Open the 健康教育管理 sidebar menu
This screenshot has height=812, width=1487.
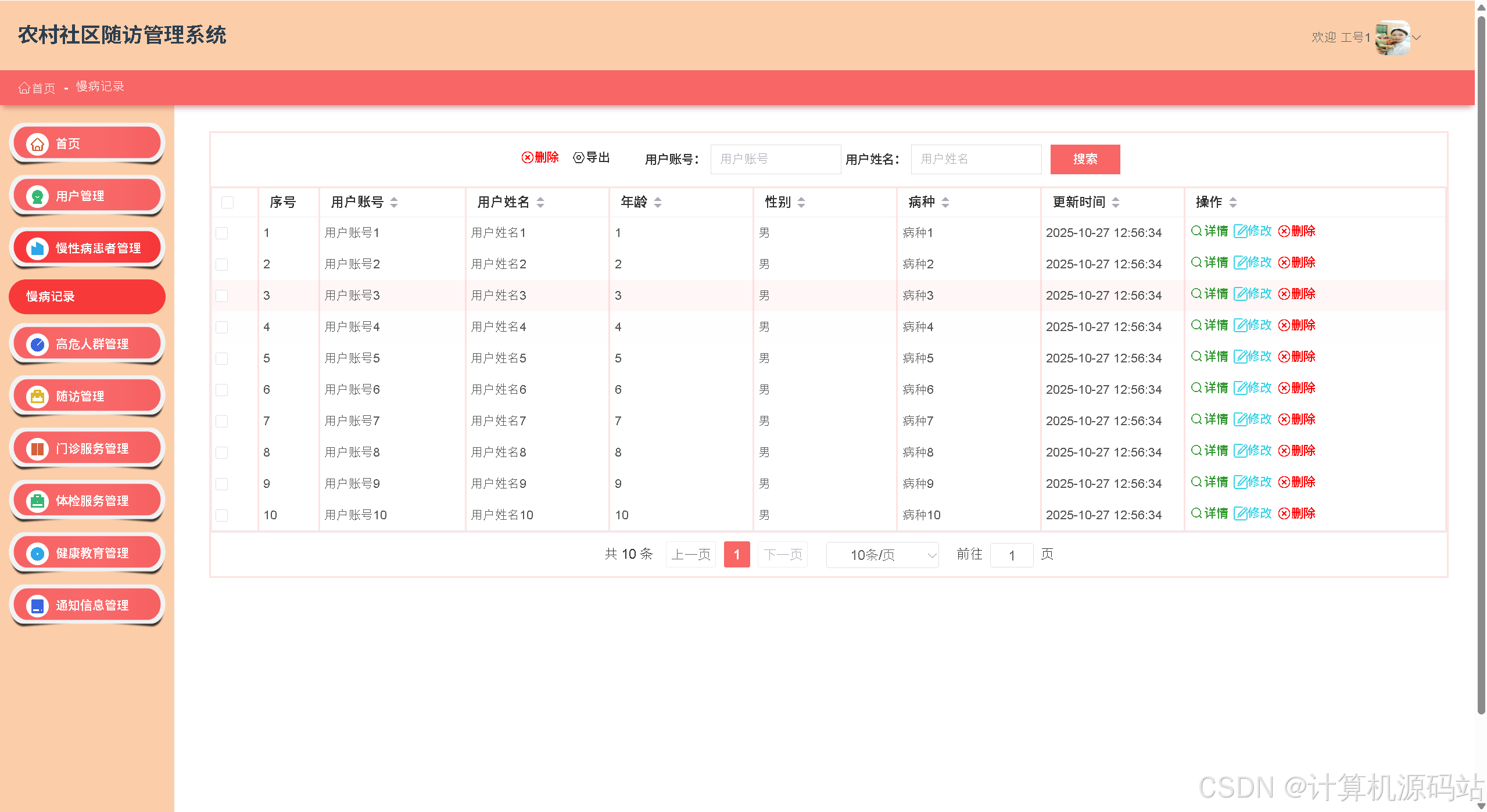click(x=87, y=553)
